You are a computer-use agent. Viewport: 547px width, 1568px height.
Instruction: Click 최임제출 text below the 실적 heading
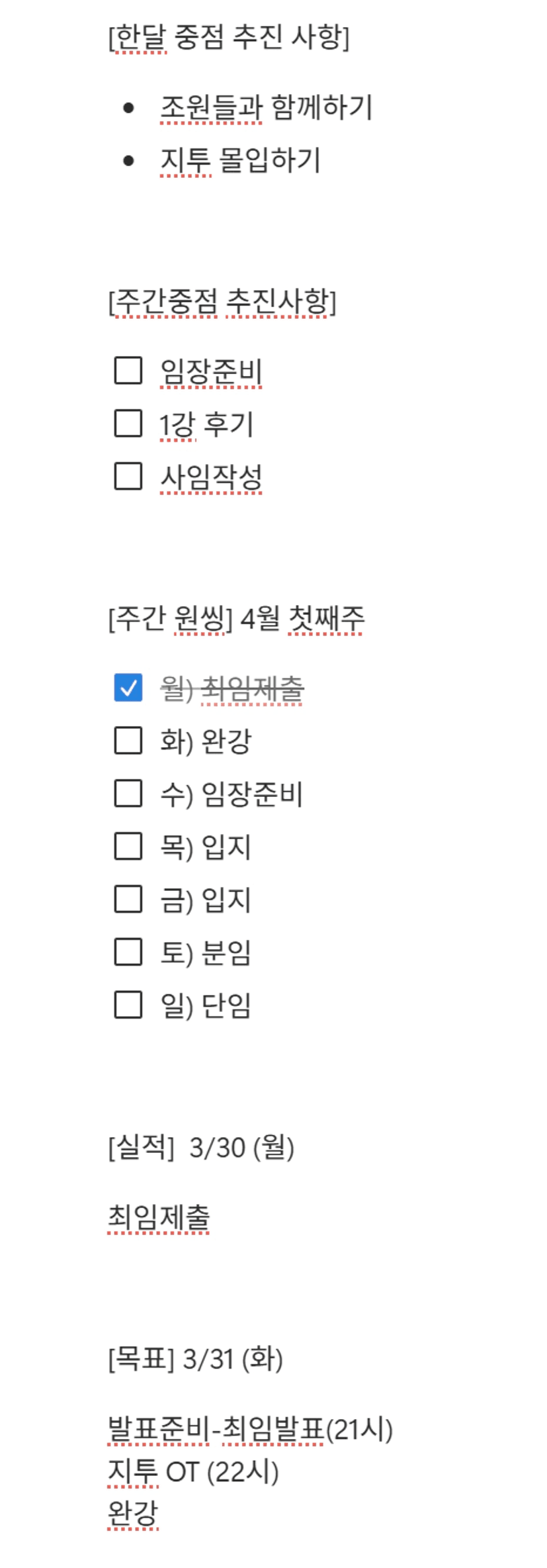point(159,1217)
